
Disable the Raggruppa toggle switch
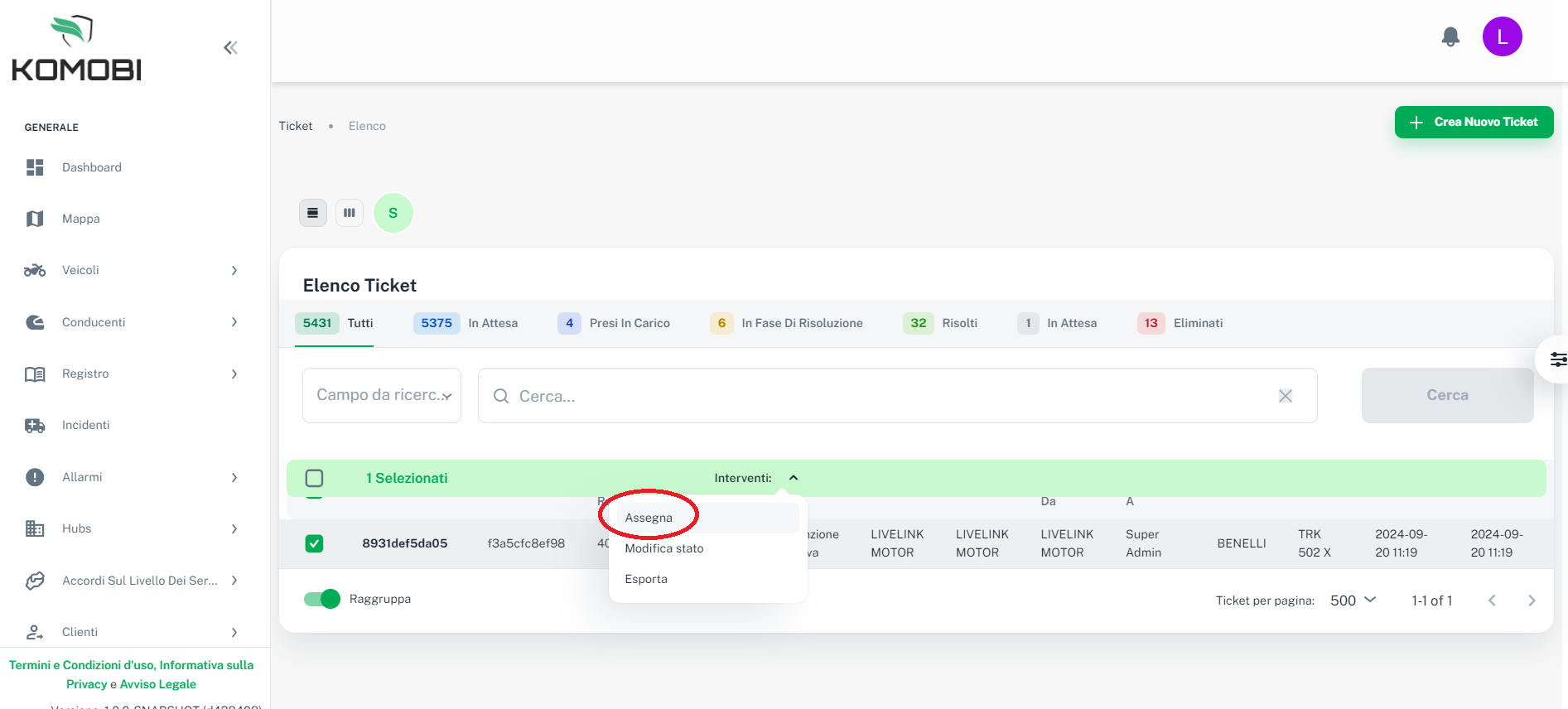click(322, 599)
